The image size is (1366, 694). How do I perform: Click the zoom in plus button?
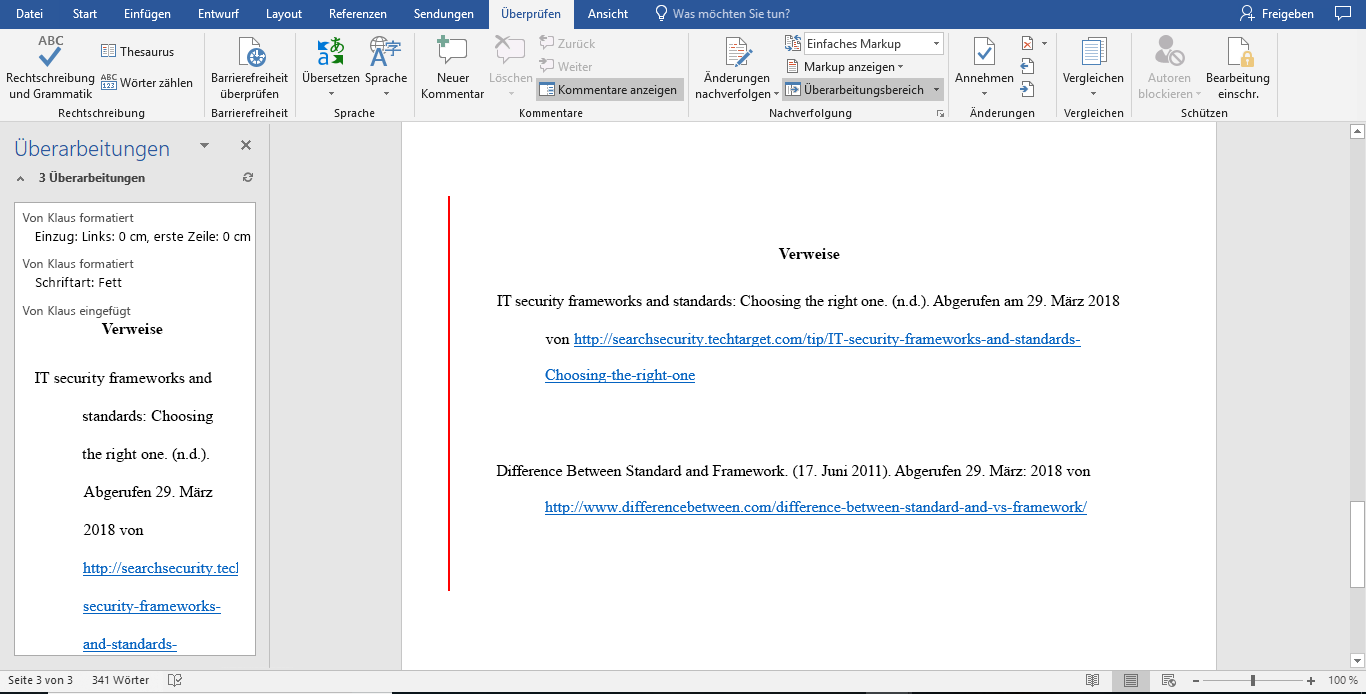point(1311,680)
